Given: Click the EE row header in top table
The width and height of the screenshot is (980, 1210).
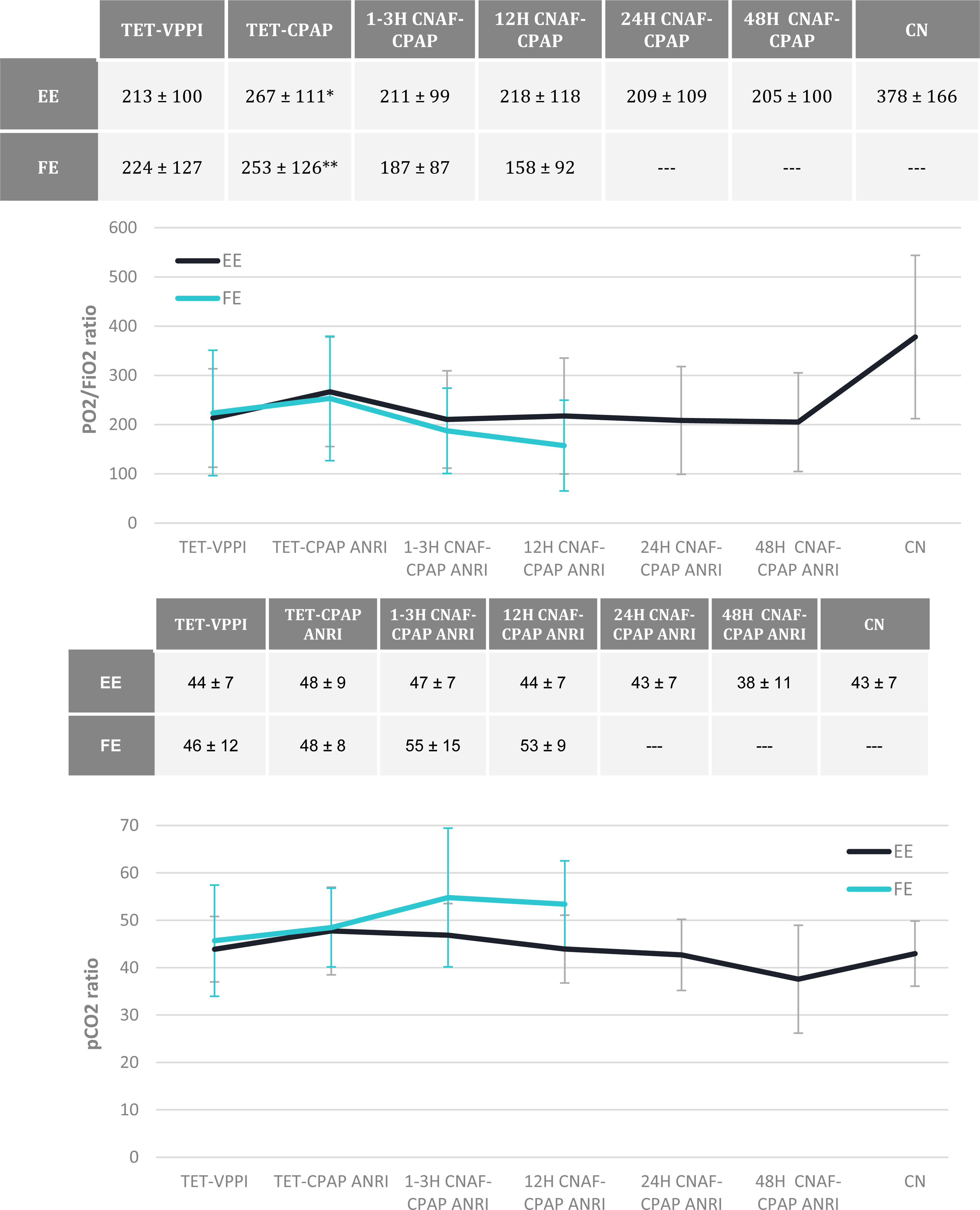Looking at the screenshot, I should 48,97.
